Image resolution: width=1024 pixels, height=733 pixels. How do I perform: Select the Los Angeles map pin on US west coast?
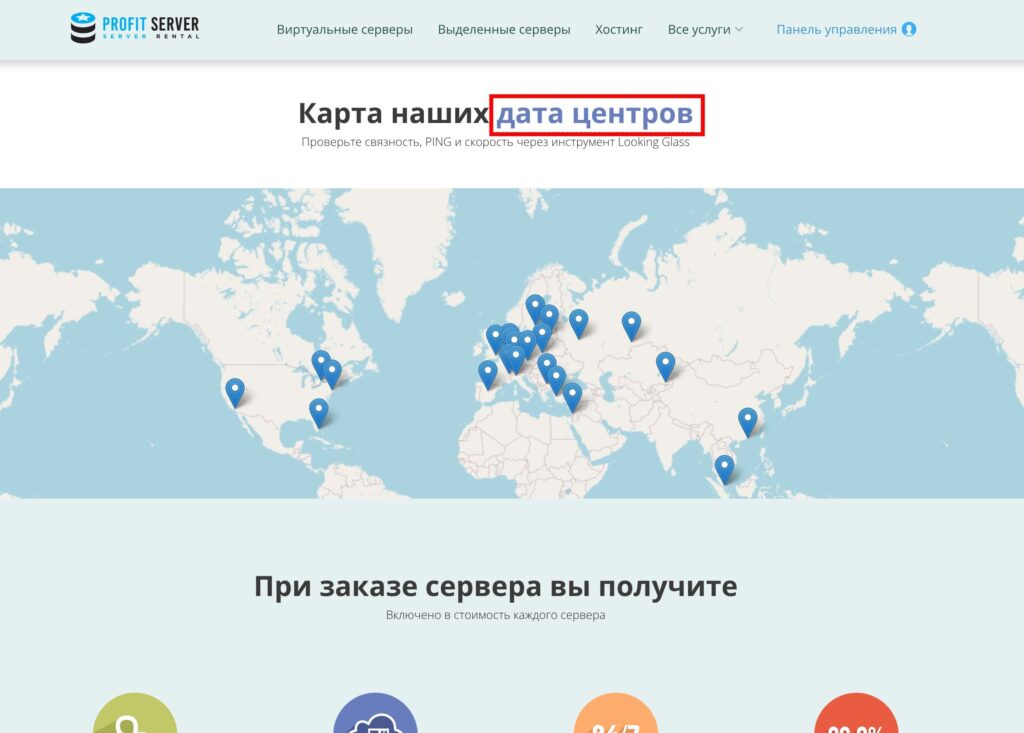click(235, 393)
